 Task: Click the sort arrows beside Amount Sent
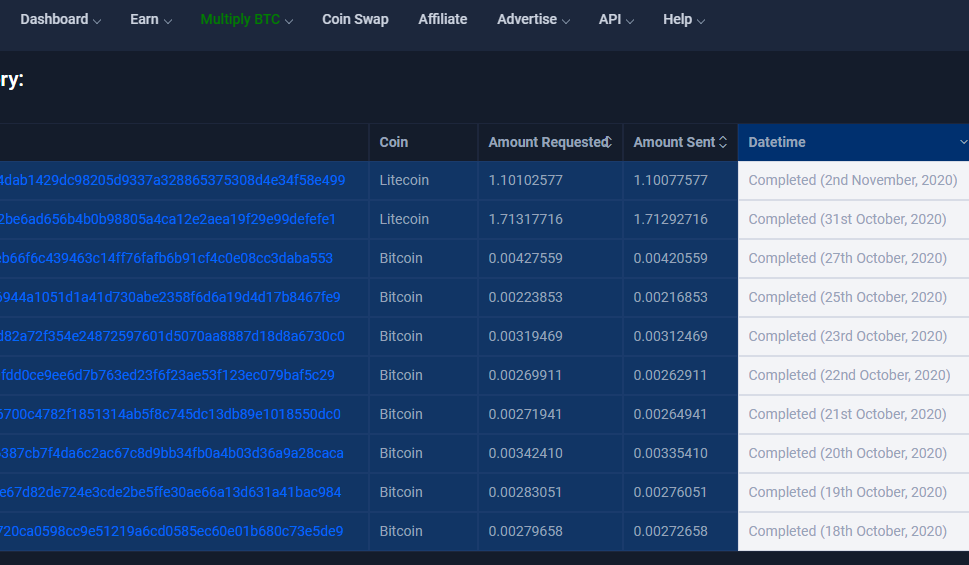(723, 142)
